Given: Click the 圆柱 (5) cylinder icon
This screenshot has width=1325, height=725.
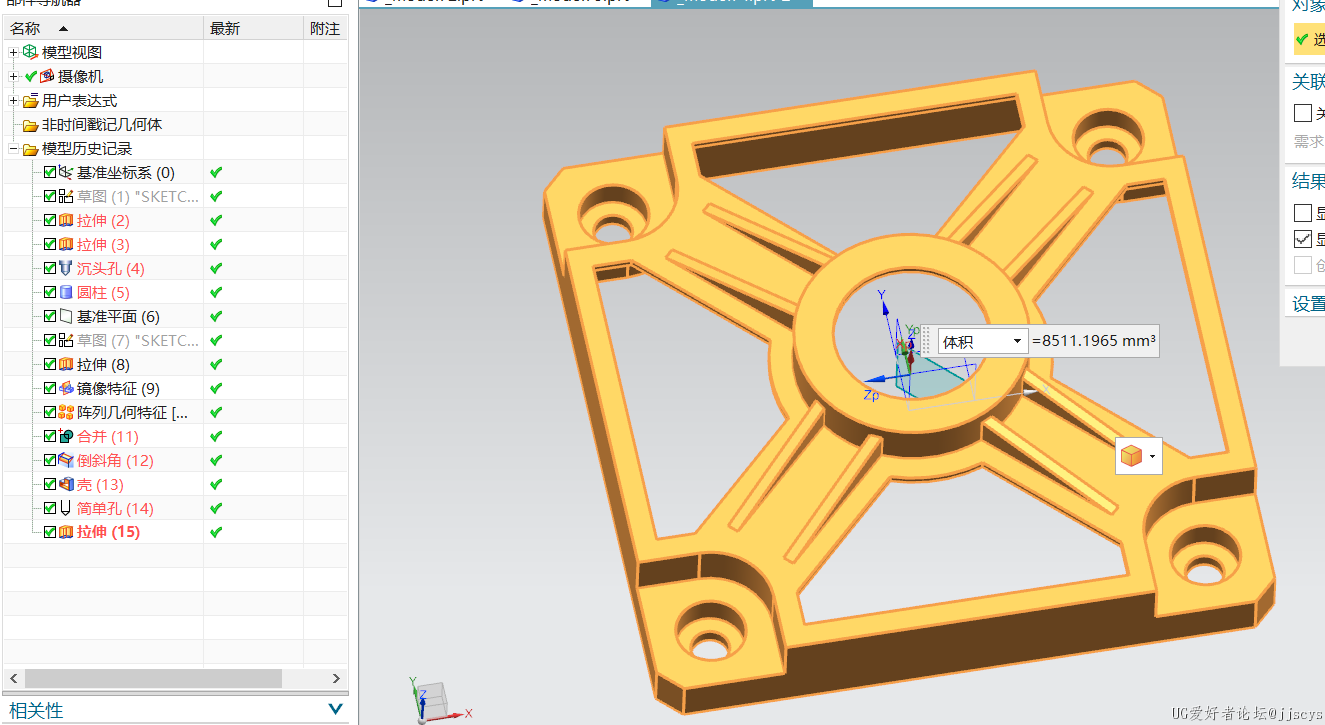Looking at the screenshot, I should click(66, 292).
